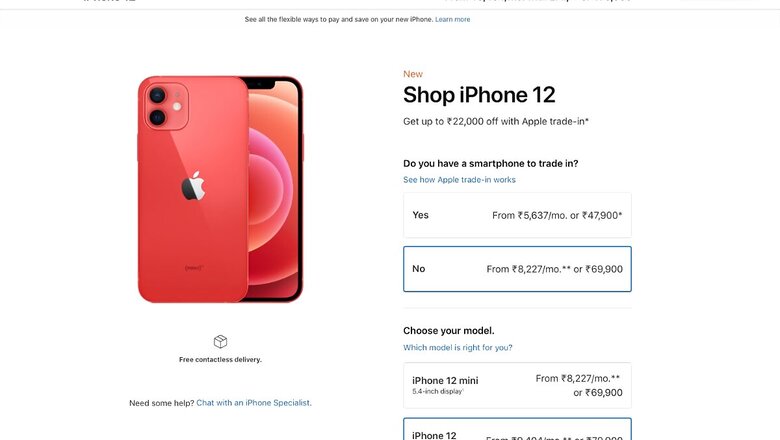Click the ₹22,000 trade-in offer text

(496, 121)
